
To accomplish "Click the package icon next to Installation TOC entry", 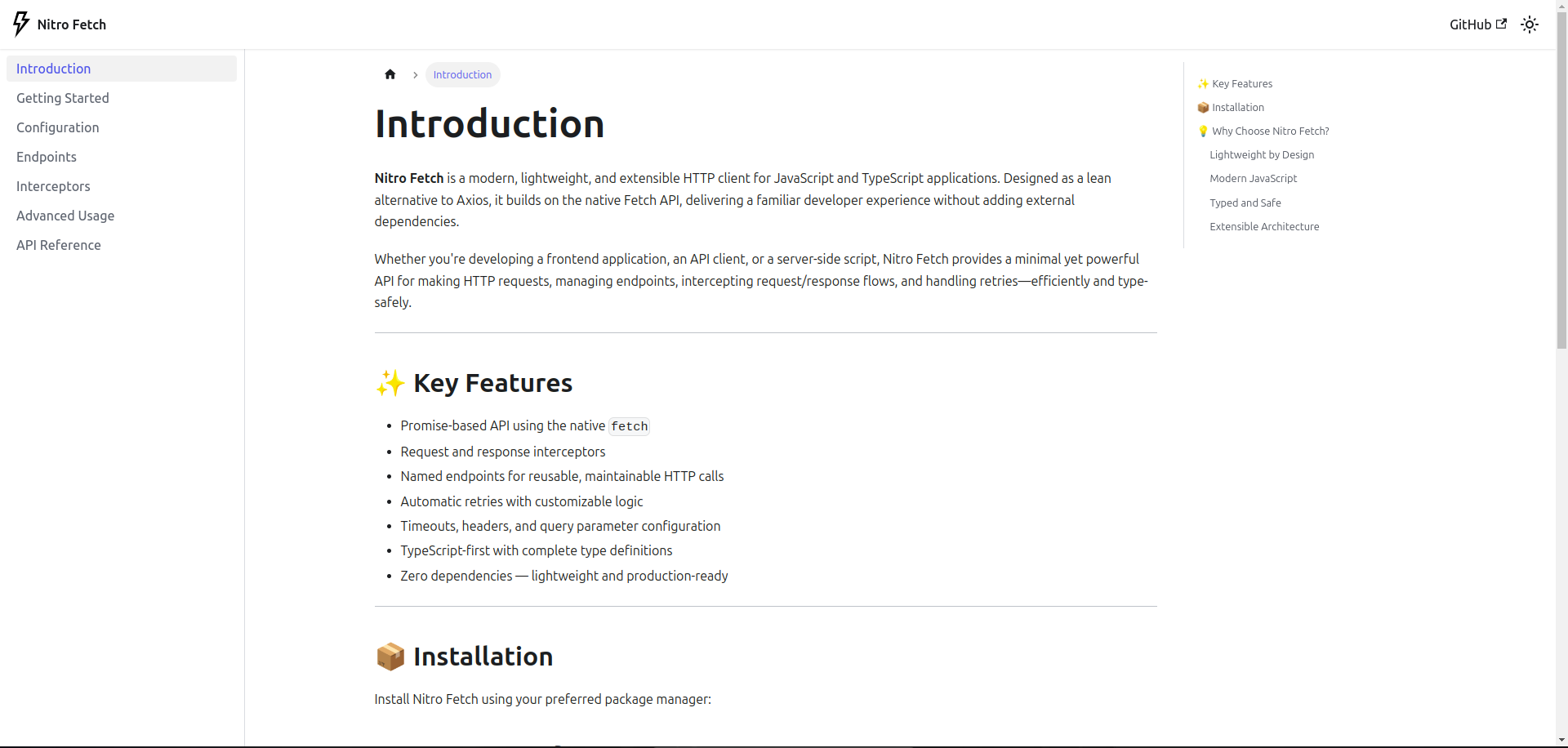I will (x=1203, y=107).
